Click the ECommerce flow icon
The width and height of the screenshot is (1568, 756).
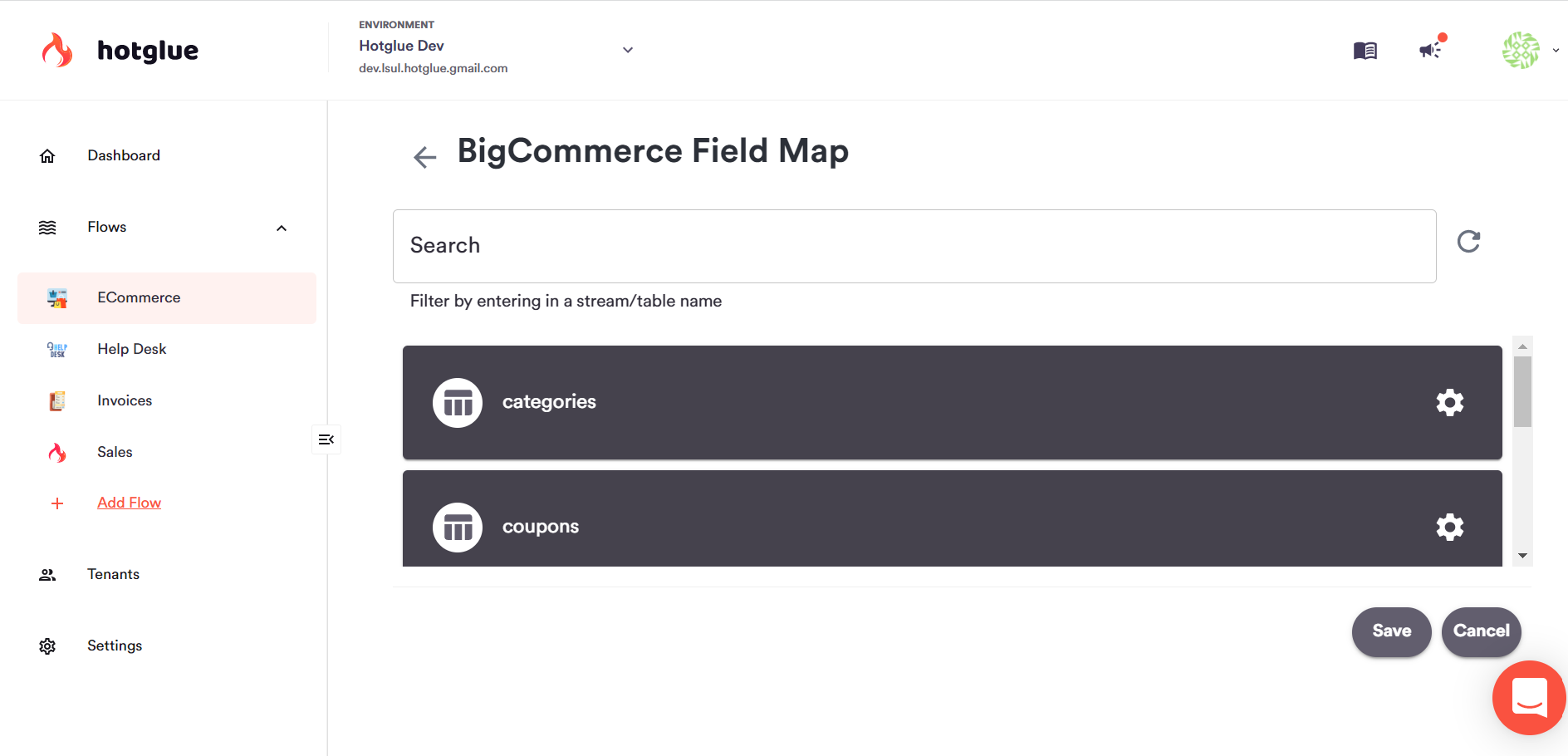pyautogui.click(x=57, y=298)
